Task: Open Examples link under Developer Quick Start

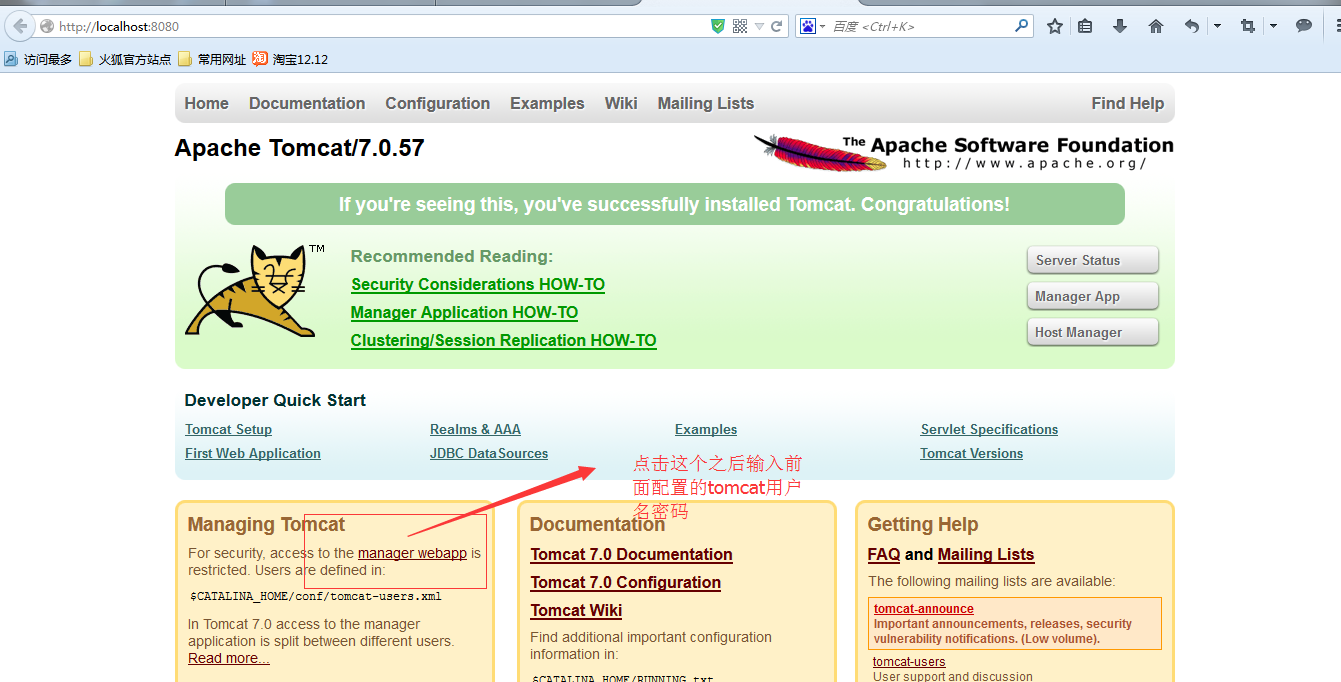Action: point(706,429)
